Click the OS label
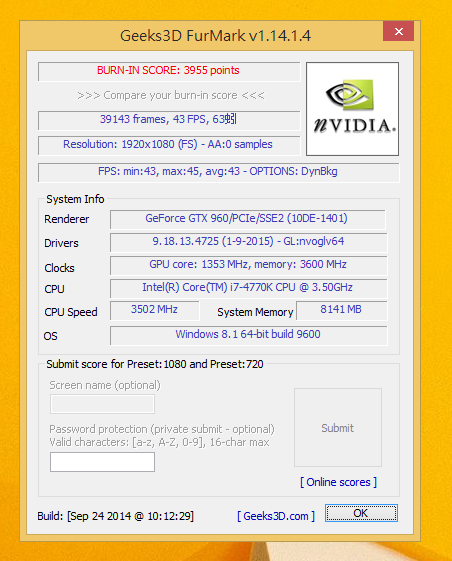452x561 pixels. (x=50, y=336)
